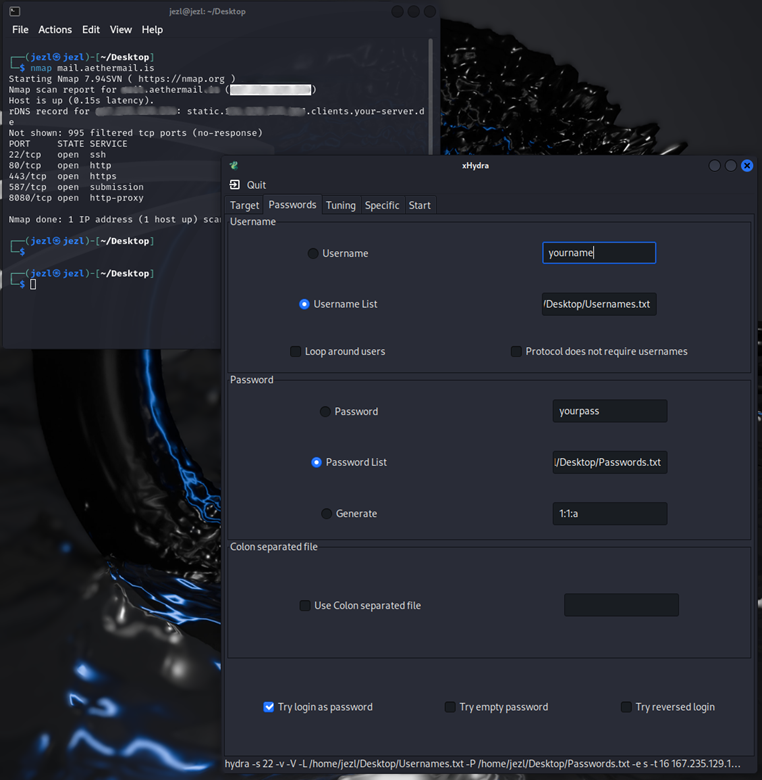Open the Tuning tab
762x780 pixels.
(x=340, y=205)
